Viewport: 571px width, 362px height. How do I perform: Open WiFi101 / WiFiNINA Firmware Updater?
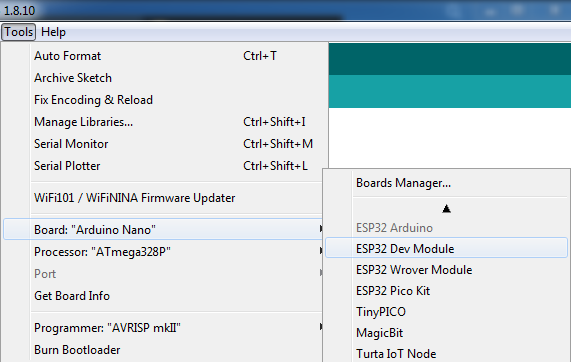click(163, 198)
